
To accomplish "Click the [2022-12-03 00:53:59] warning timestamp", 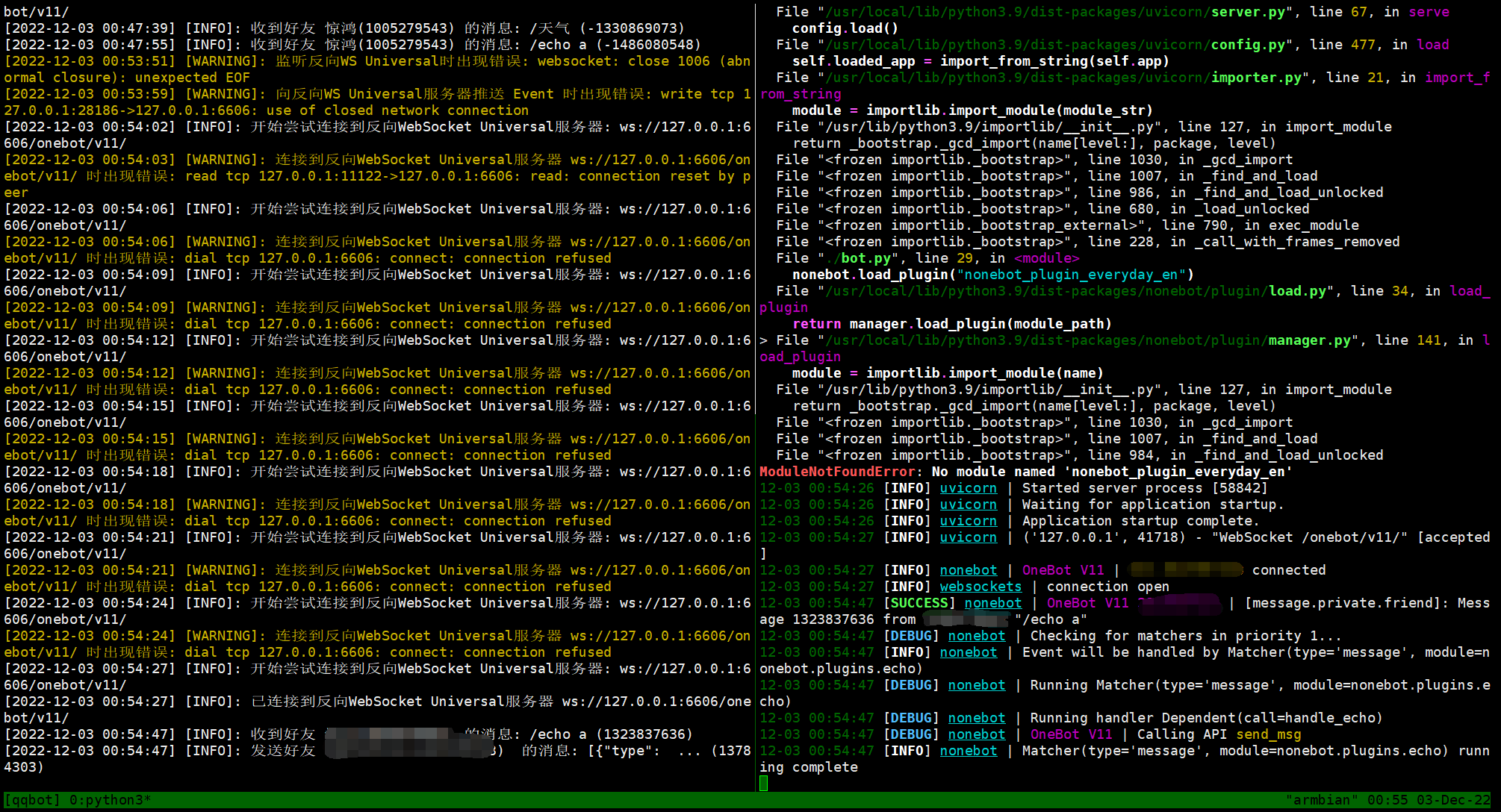I will (x=90, y=94).
